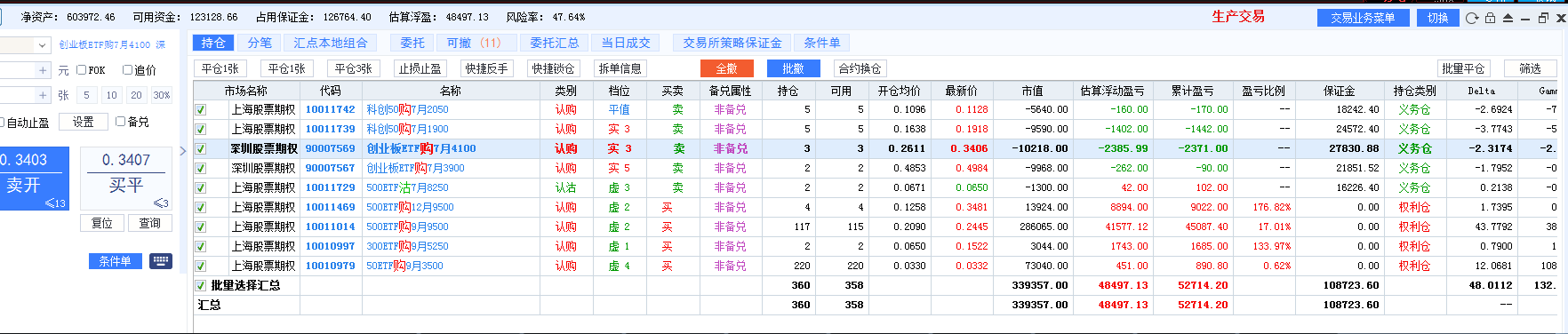
Task: Click the 平仓3张 button
Action: click(x=354, y=68)
